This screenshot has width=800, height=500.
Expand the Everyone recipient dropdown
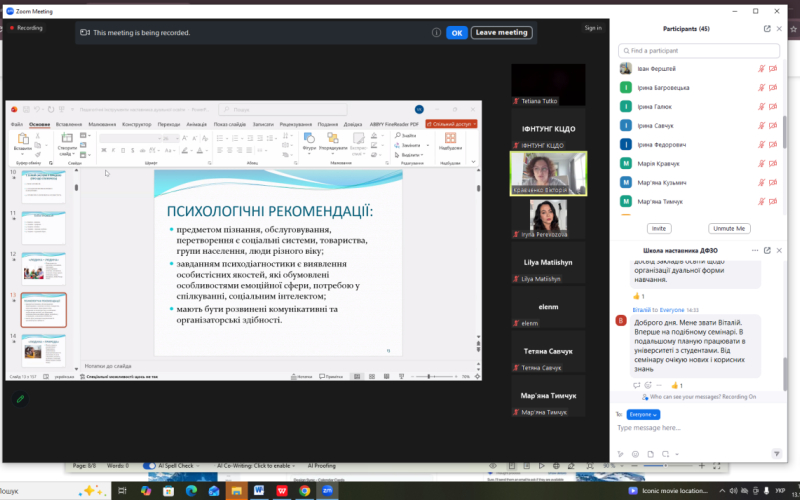coord(643,414)
